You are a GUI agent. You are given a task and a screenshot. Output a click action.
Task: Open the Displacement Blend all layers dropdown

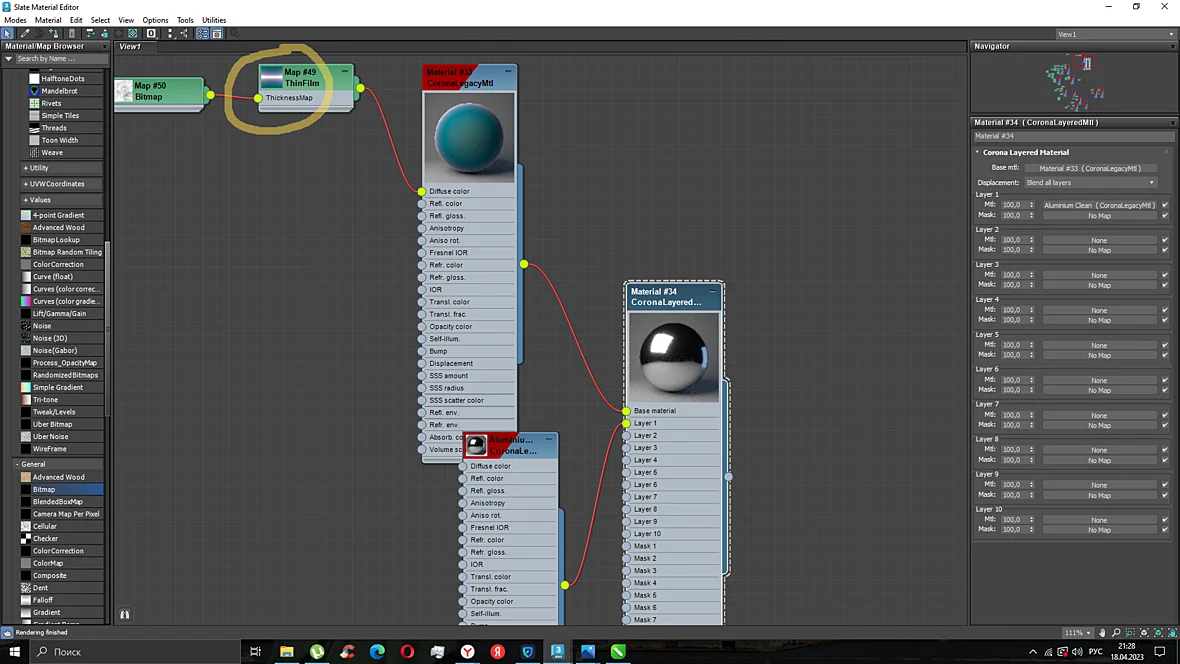pos(1090,182)
